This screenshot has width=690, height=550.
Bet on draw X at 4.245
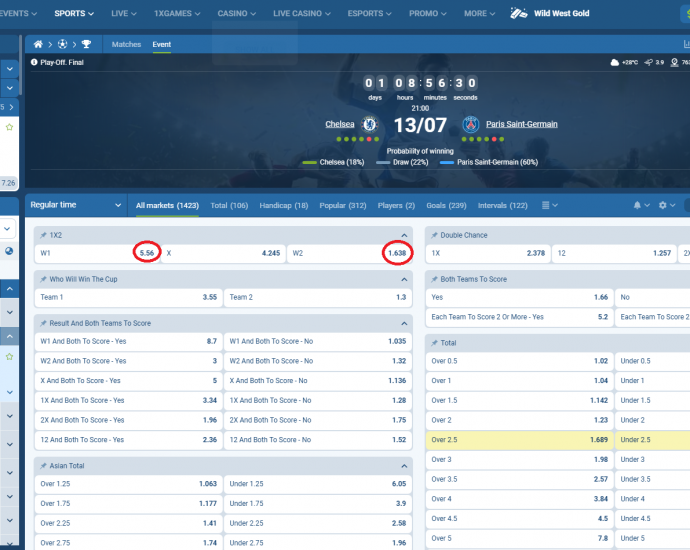pyautogui.click(x=223, y=253)
